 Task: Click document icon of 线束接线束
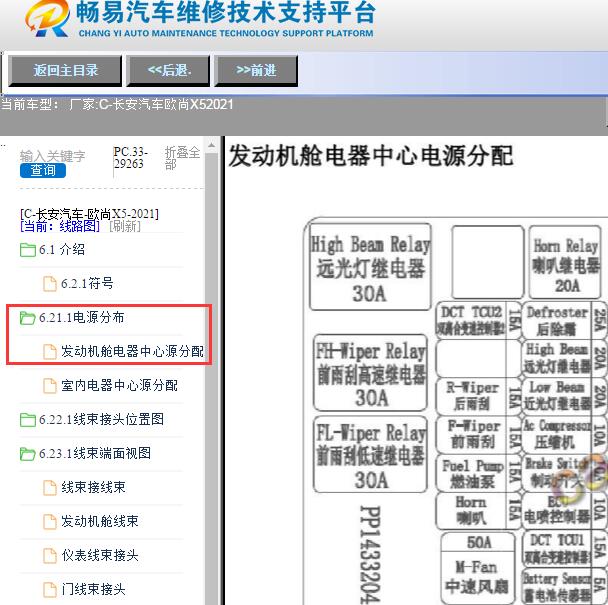(x=50, y=487)
